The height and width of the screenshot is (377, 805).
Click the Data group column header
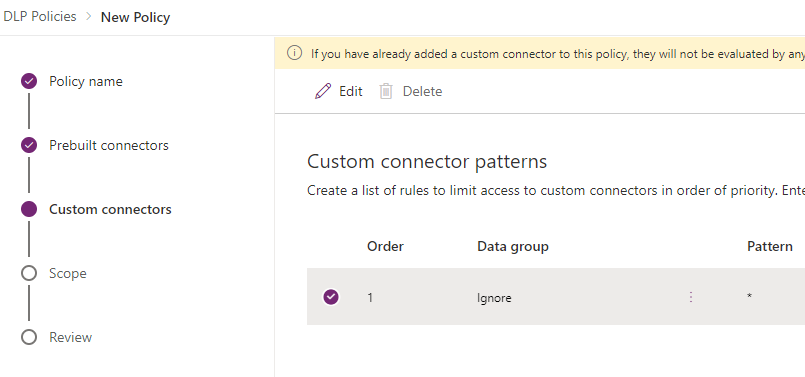pyautogui.click(x=513, y=247)
